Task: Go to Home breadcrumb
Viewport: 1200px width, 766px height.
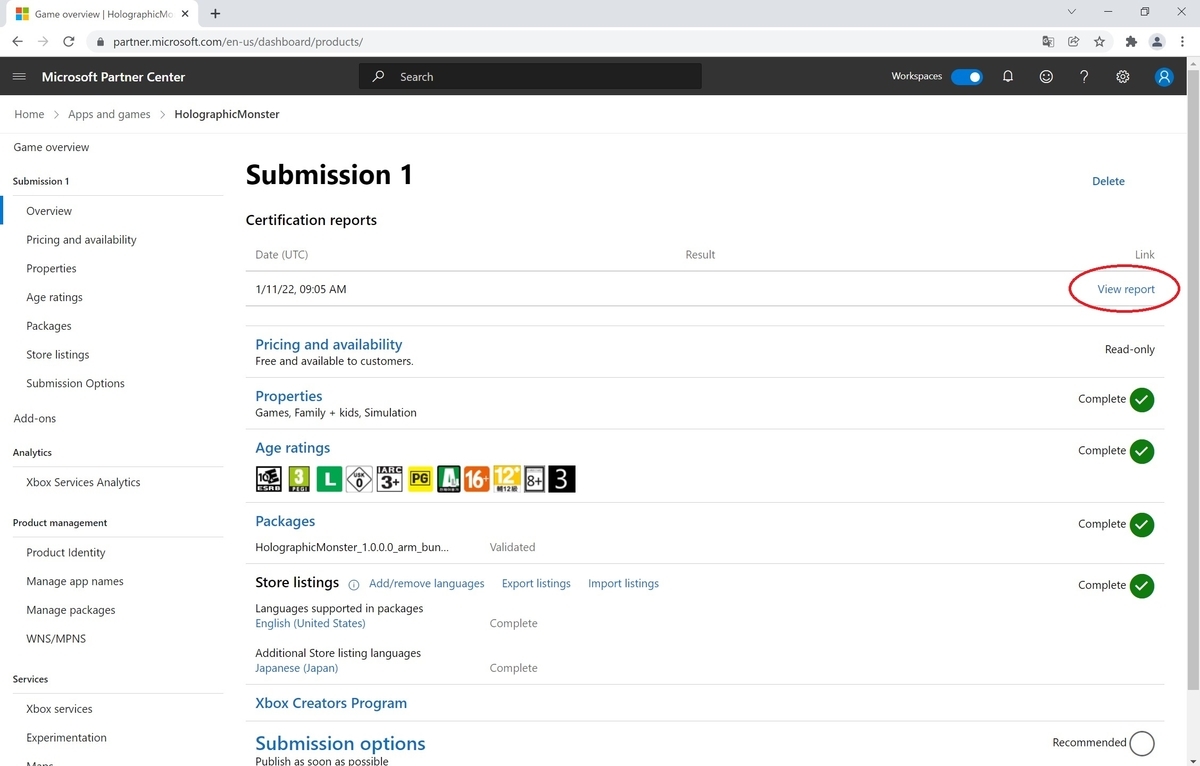Action: [29, 114]
